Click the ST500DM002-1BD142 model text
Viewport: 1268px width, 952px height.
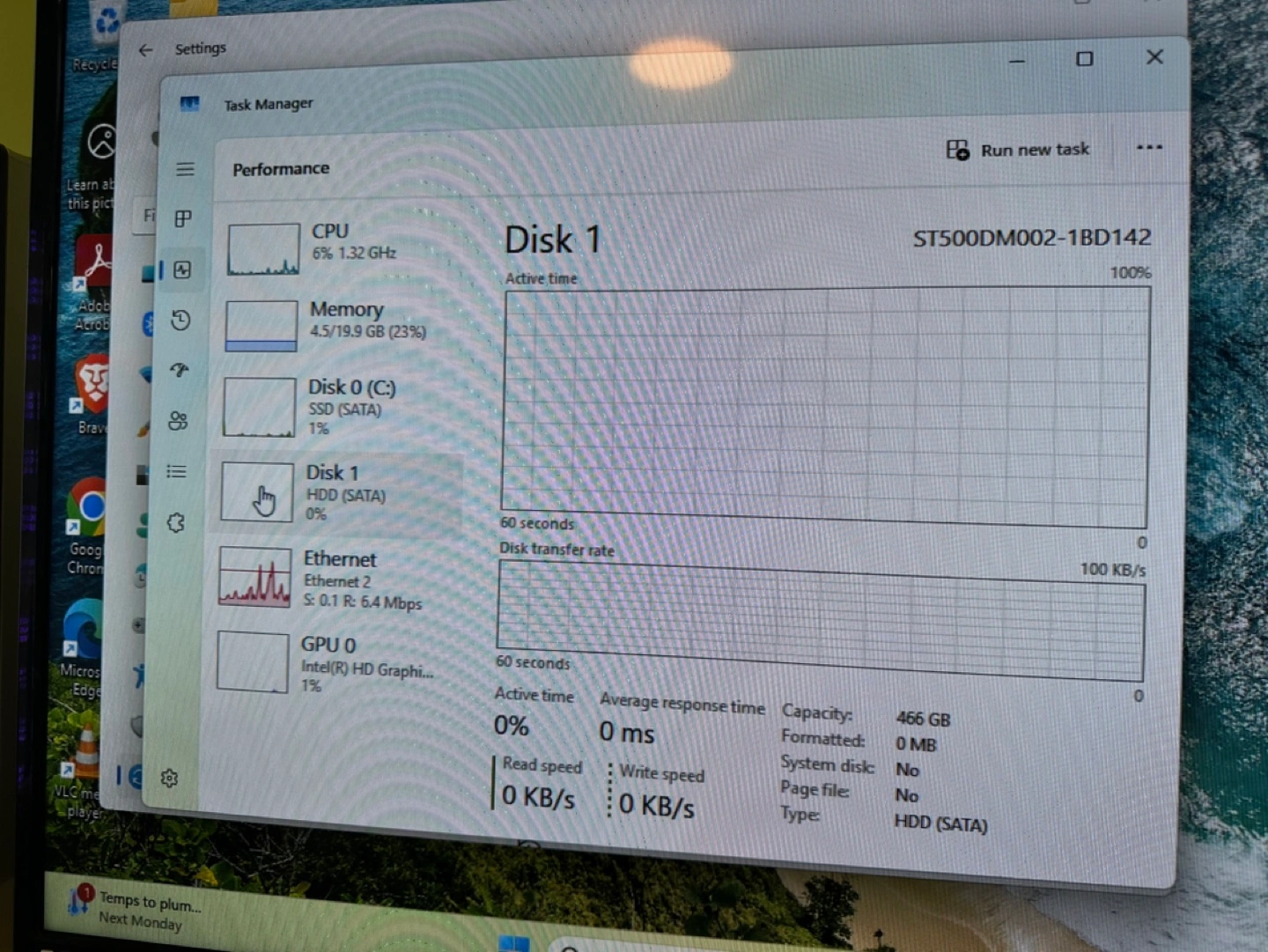pos(1031,238)
